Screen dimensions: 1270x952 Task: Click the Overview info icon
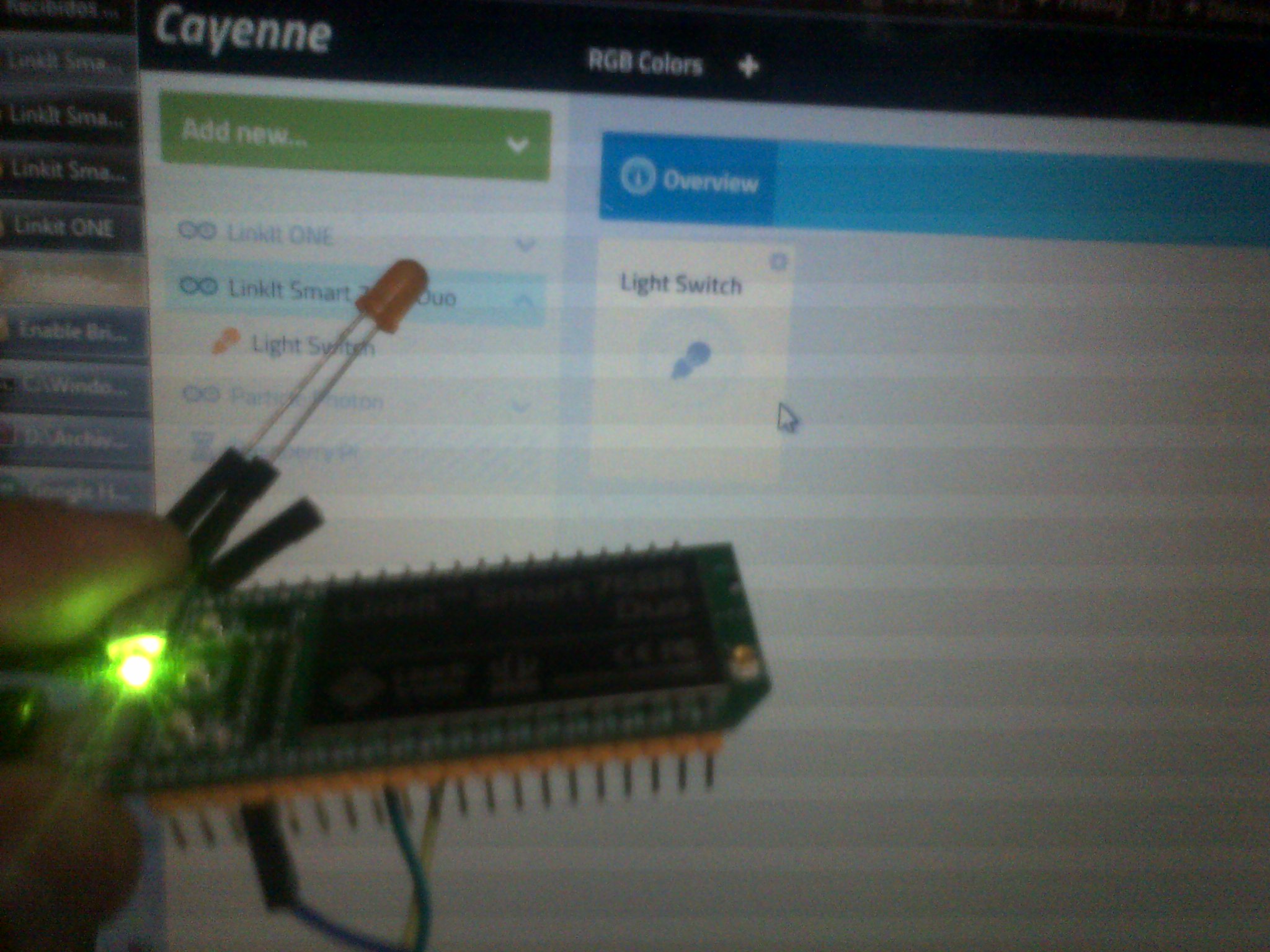click(637, 177)
